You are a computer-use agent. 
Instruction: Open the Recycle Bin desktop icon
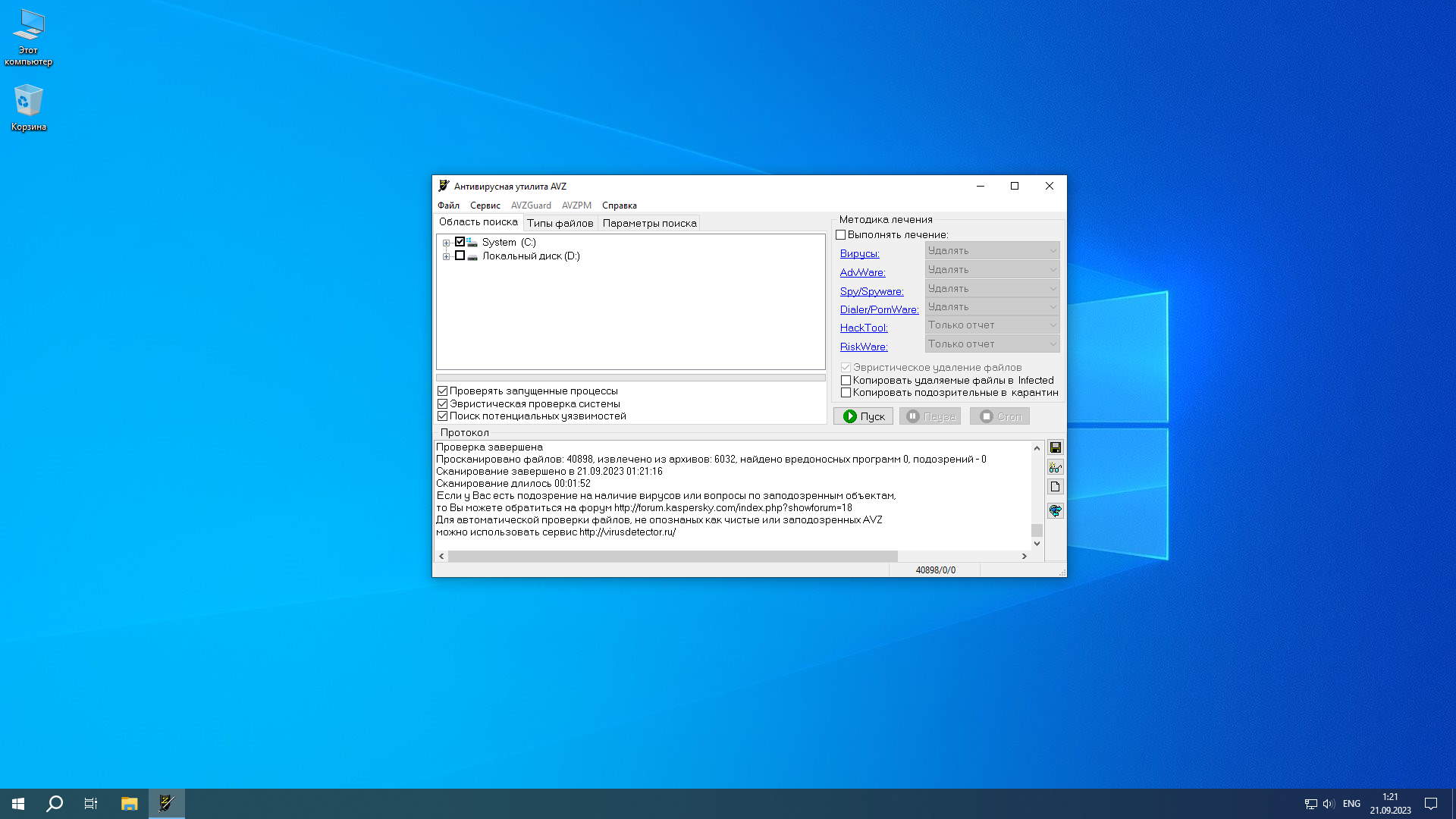28,107
